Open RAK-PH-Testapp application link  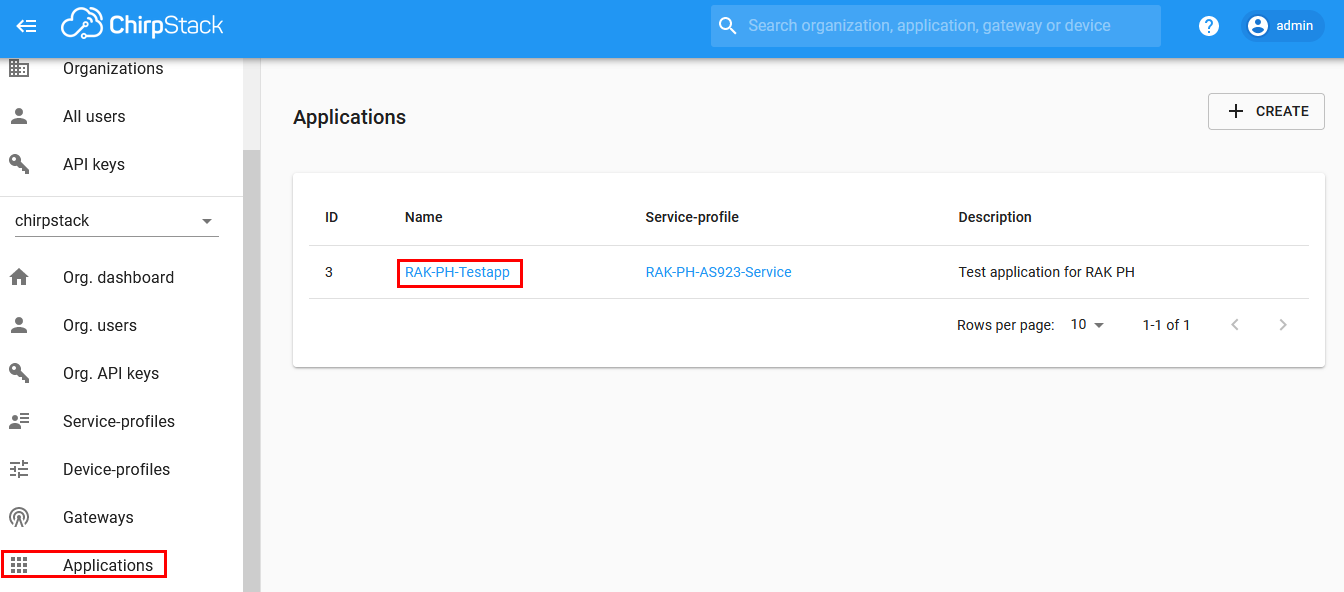point(457,272)
